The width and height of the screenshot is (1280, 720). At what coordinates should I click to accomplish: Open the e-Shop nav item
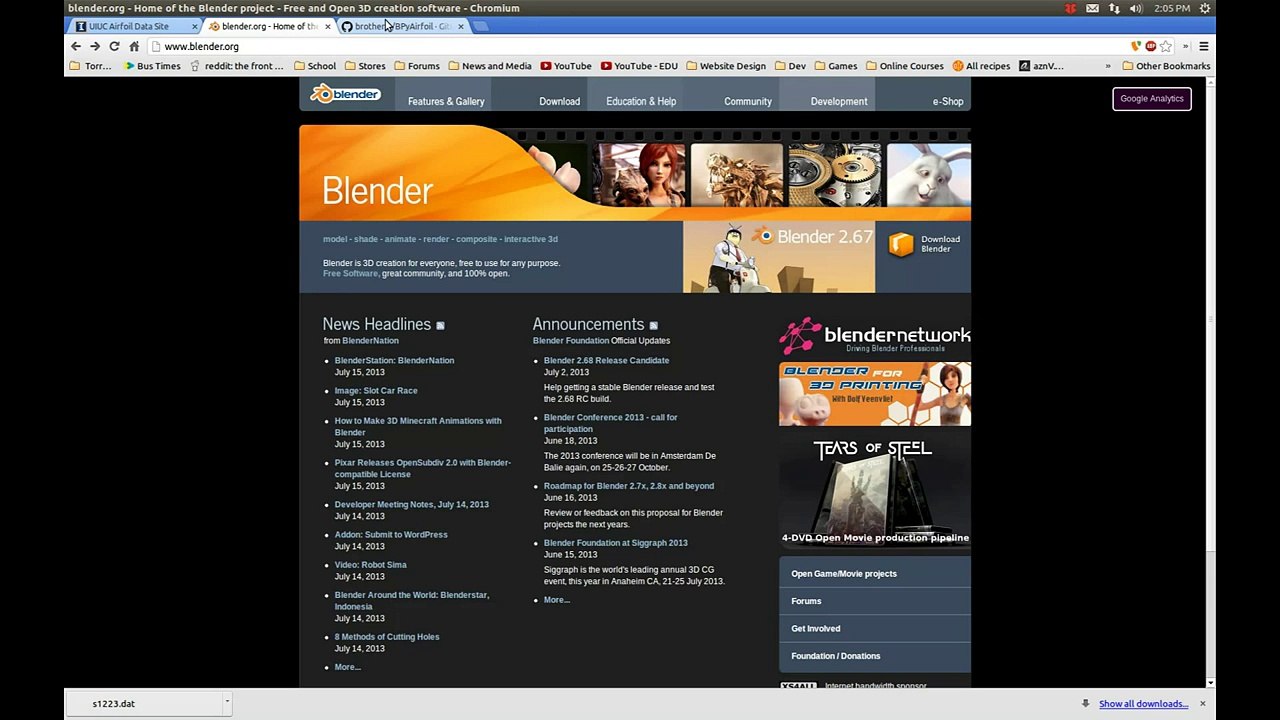pos(948,101)
